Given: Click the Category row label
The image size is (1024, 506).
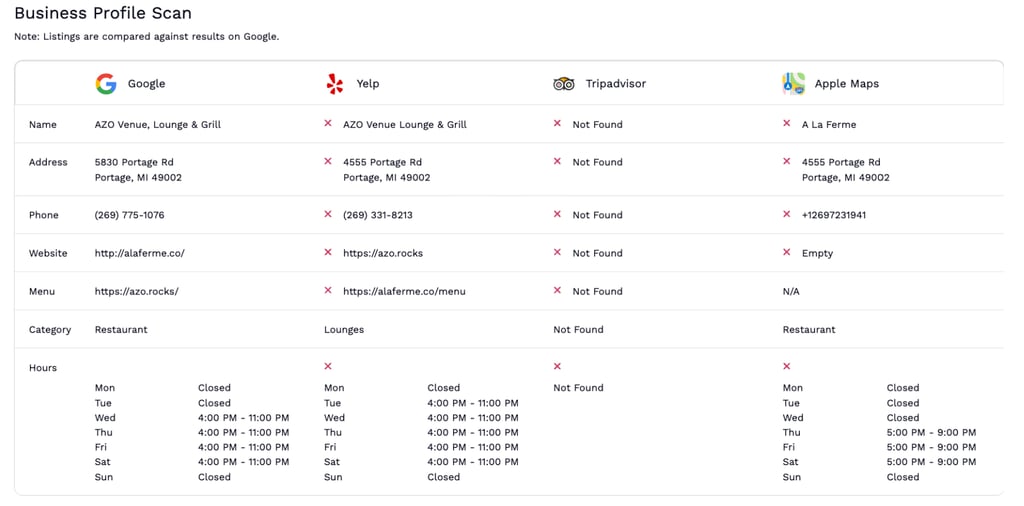Looking at the screenshot, I should [50, 330].
